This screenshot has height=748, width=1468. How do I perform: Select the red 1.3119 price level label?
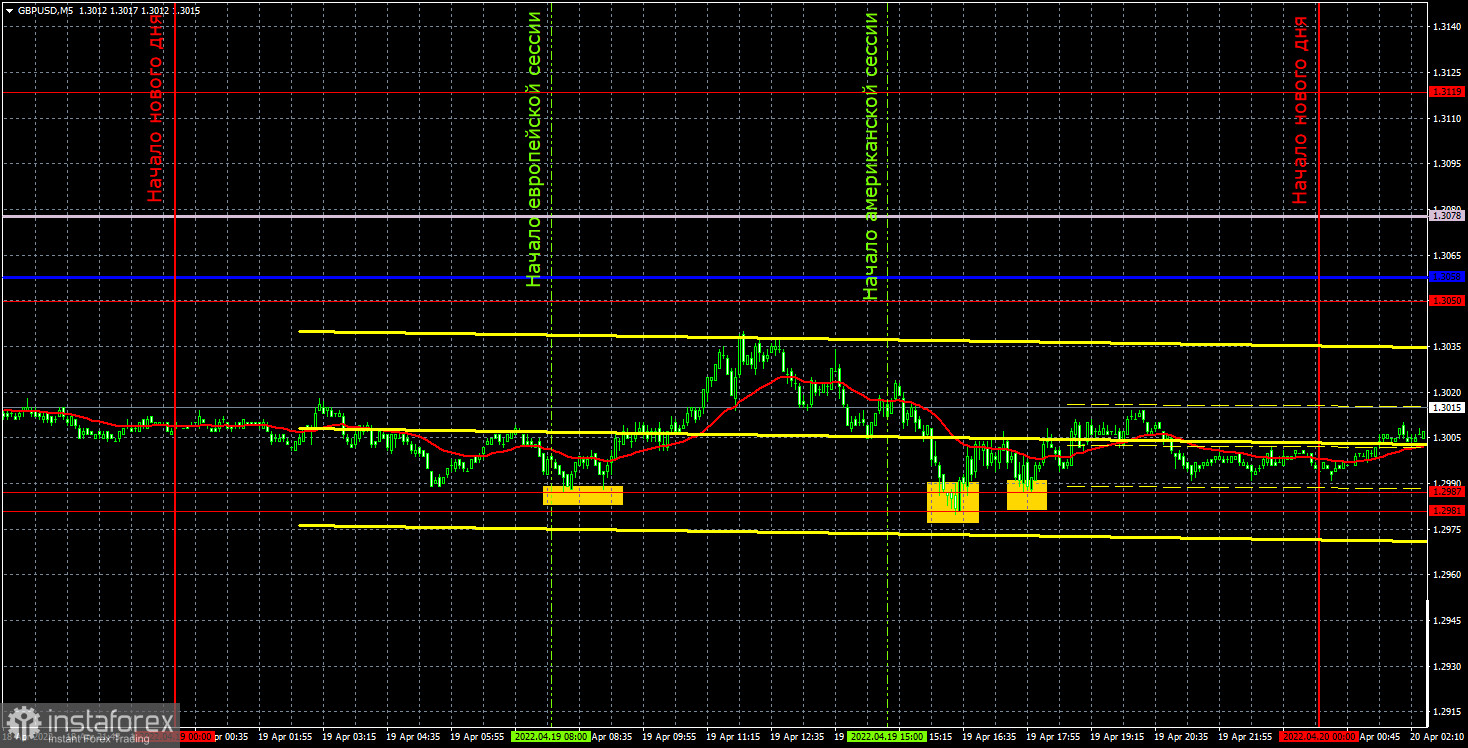1447,92
